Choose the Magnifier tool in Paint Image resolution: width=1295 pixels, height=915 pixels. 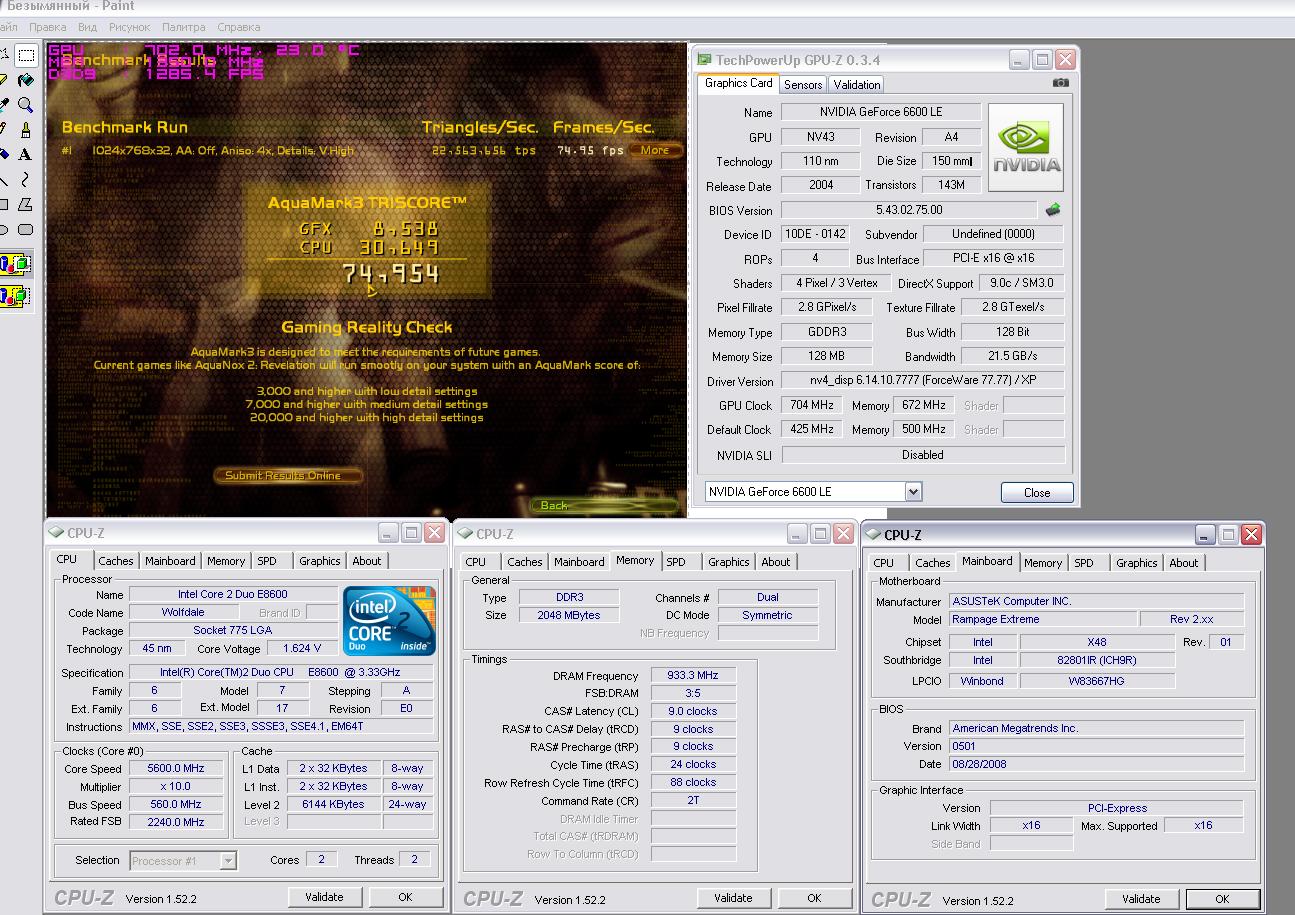coord(26,104)
